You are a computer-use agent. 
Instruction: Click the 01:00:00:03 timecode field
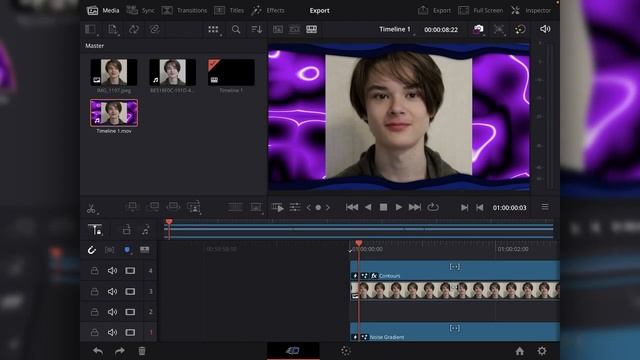click(x=509, y=208)
